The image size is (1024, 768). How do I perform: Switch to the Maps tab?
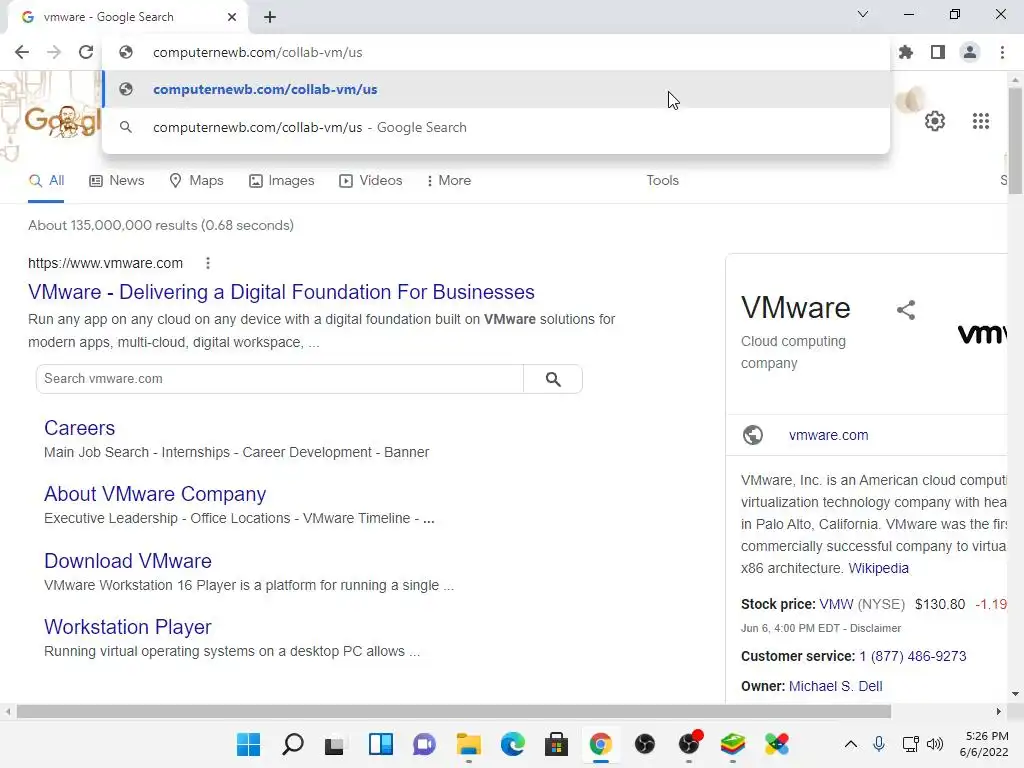[x=196, y=181]
